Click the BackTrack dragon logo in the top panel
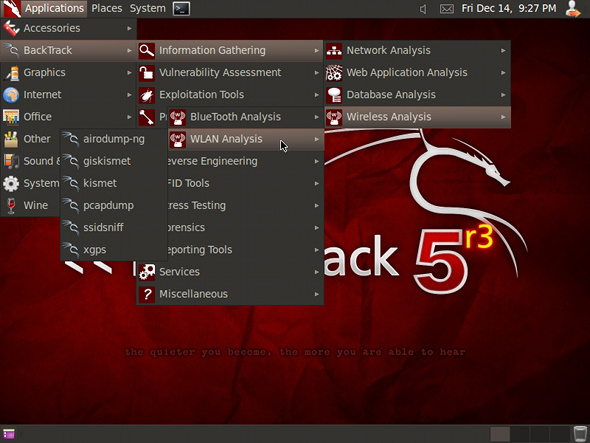This screenshot has height=443, width=590. point(11,8)
